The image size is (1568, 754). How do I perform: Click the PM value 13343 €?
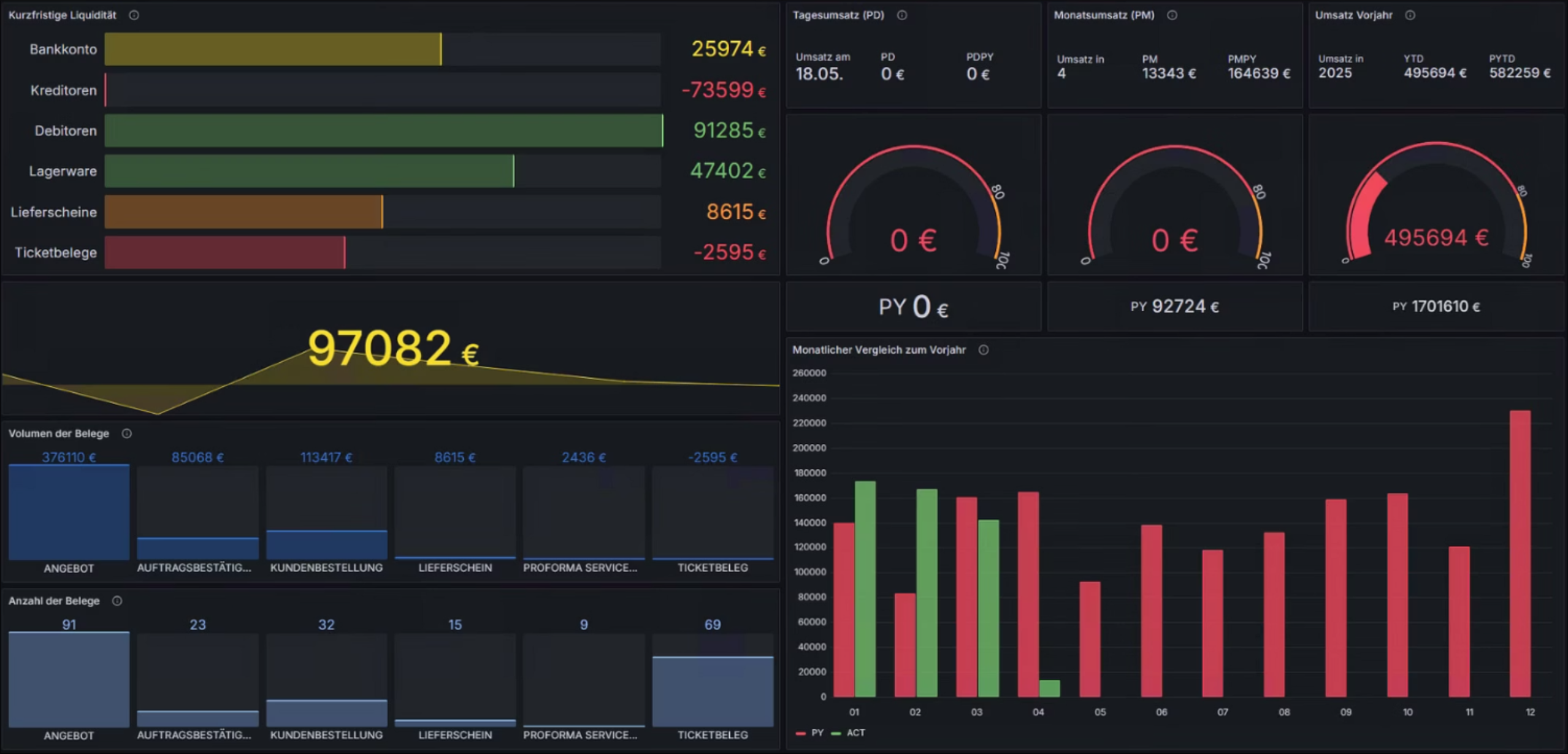[x=1169, y=74]
